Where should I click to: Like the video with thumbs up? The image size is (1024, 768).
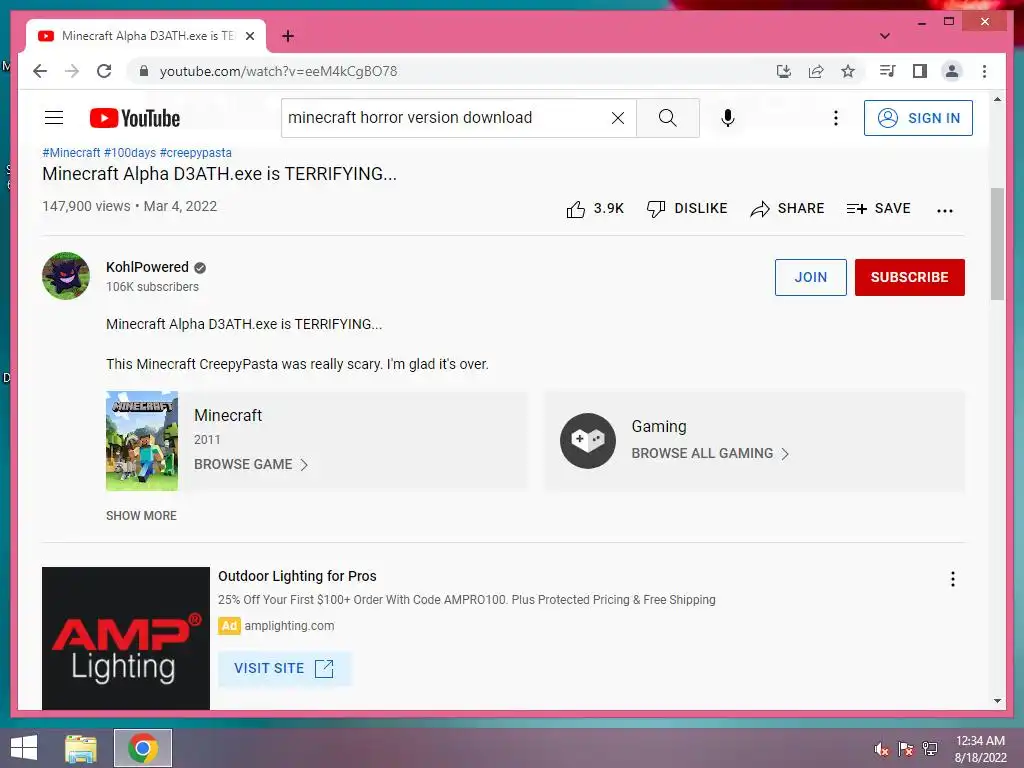[x=595, y=209]
